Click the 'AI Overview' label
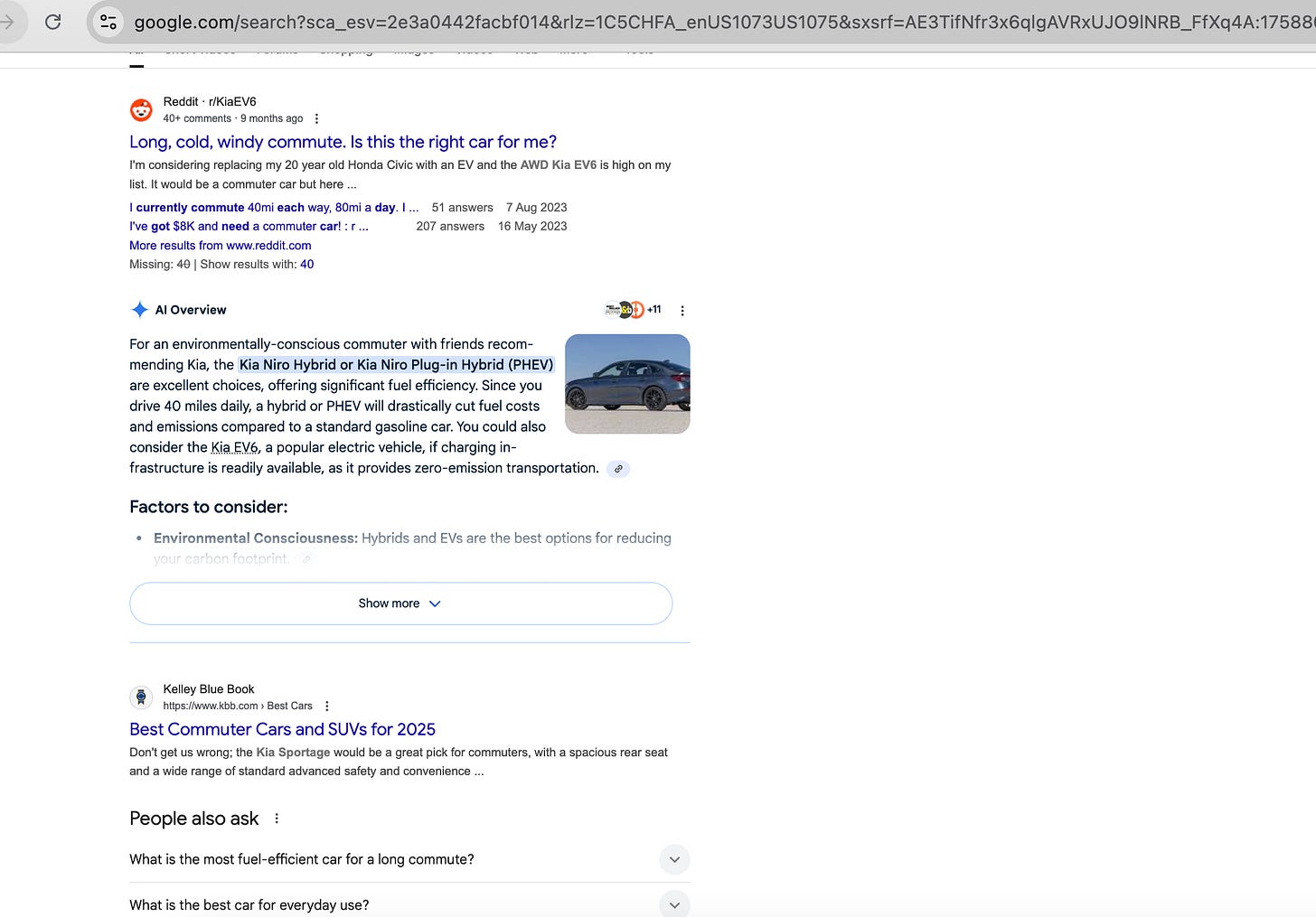This screenshot has width=1316, height=917. tap(191, 310)
